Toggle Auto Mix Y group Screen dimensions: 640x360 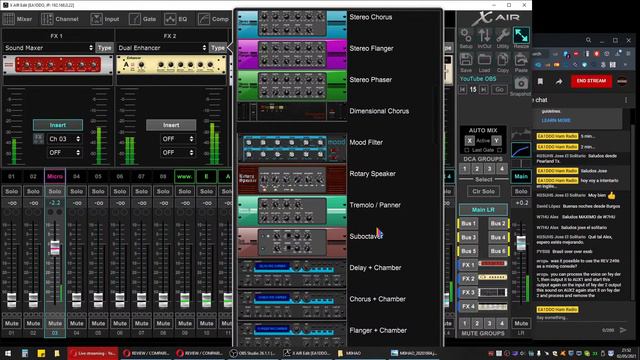coord(496,140)
